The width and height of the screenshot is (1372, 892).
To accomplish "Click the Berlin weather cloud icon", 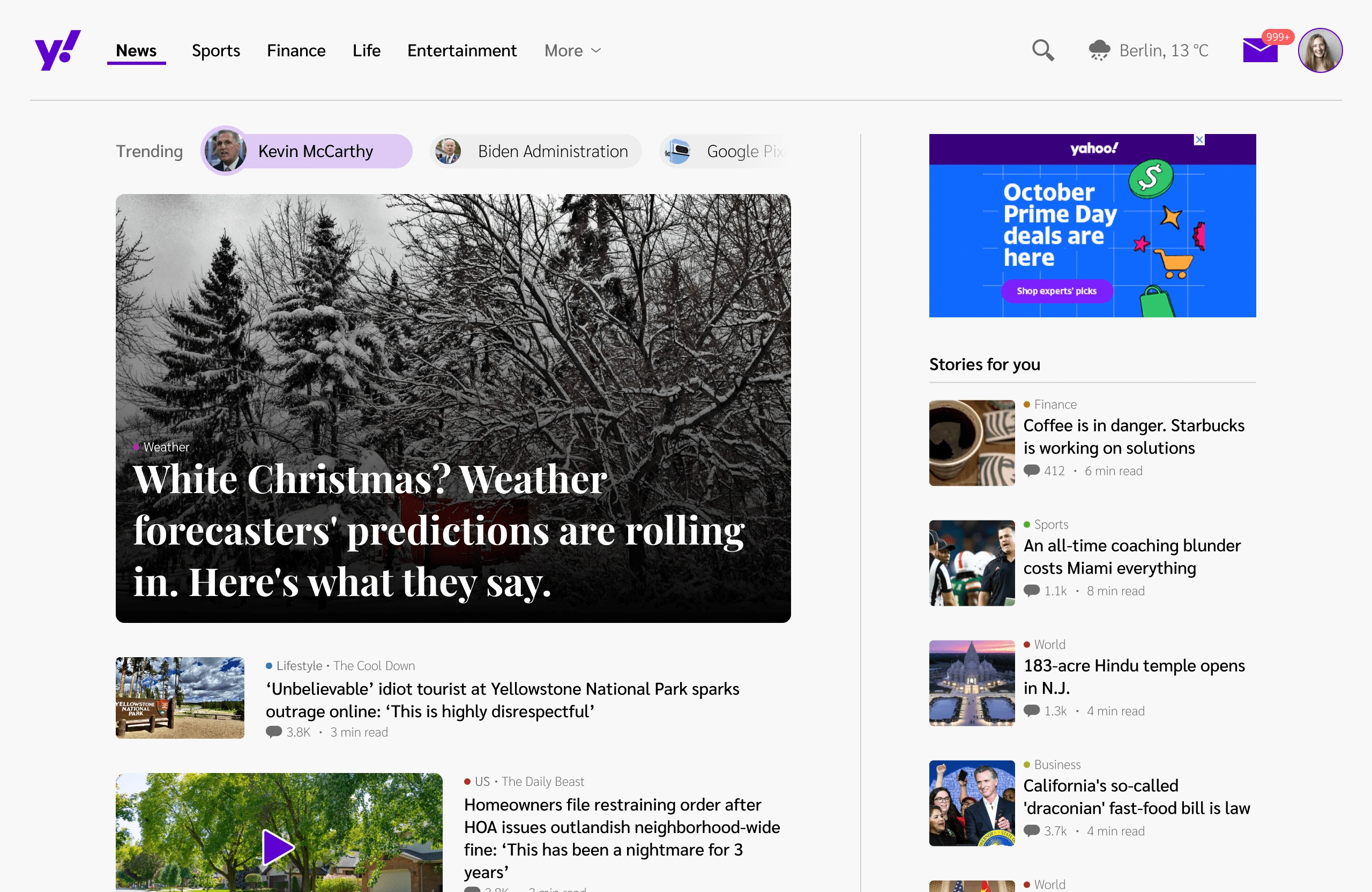I will tap(1099, 50).
